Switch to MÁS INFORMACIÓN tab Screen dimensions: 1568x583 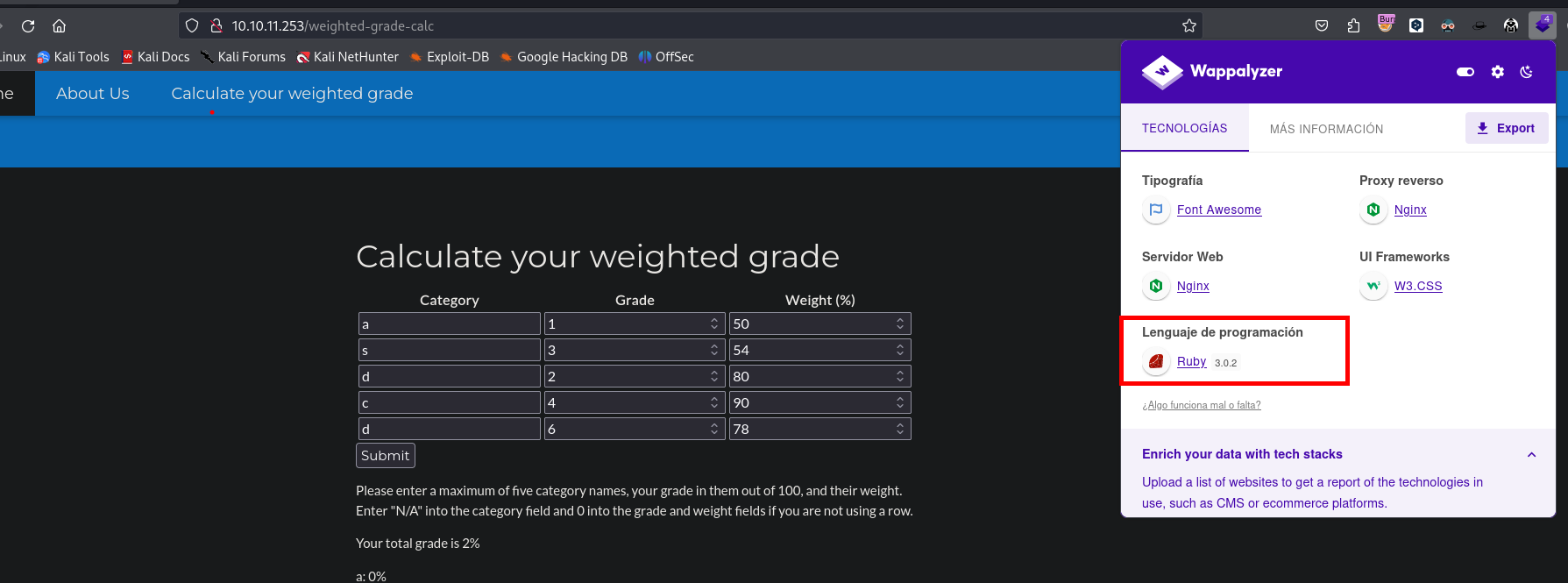tap(1326, 129)
